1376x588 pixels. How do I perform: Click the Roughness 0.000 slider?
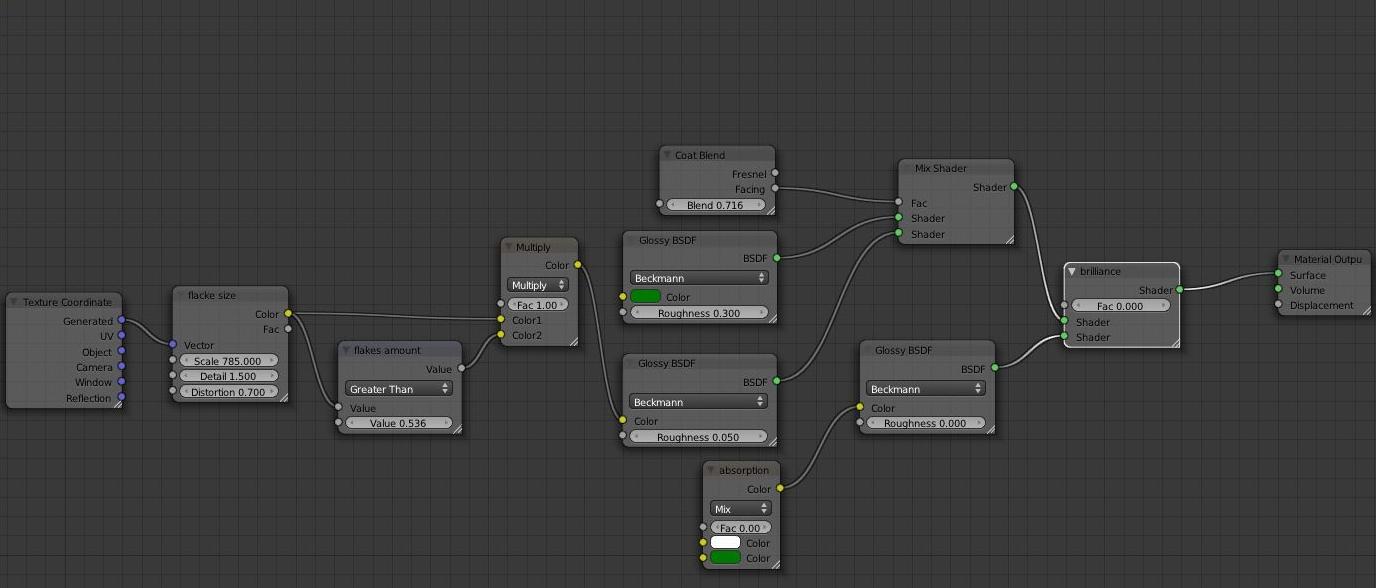click(926, 423)
